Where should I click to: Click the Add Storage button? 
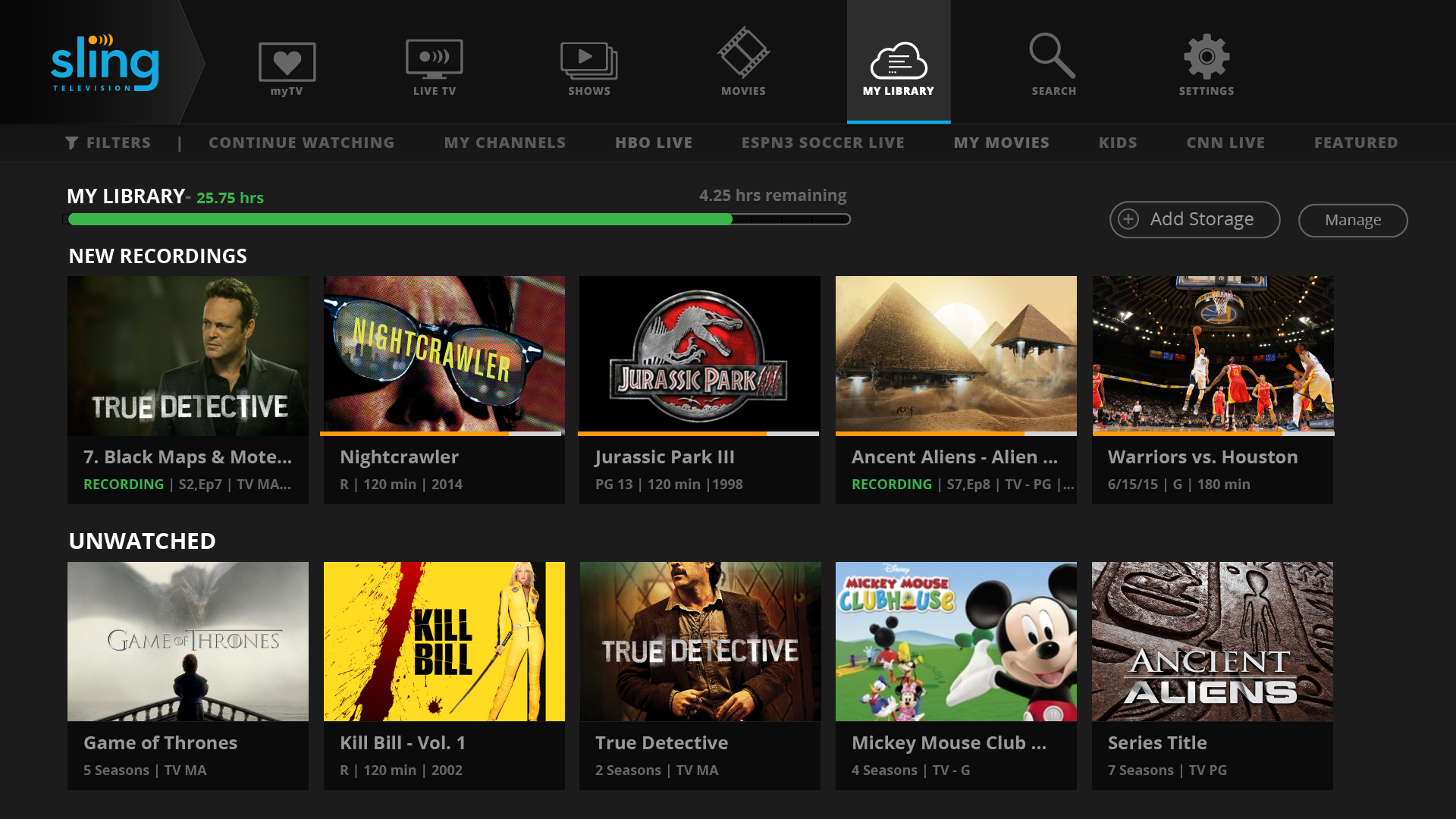click(1194, 219)
